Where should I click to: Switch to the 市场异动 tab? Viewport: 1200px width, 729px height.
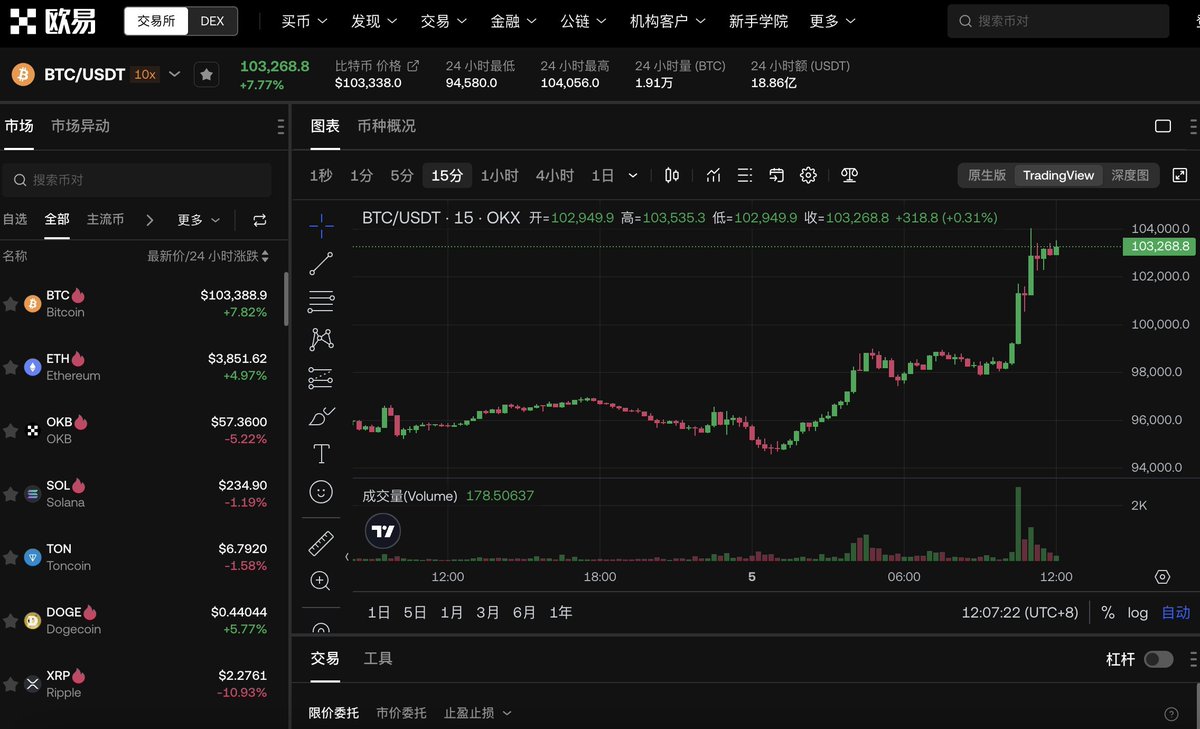80,126
